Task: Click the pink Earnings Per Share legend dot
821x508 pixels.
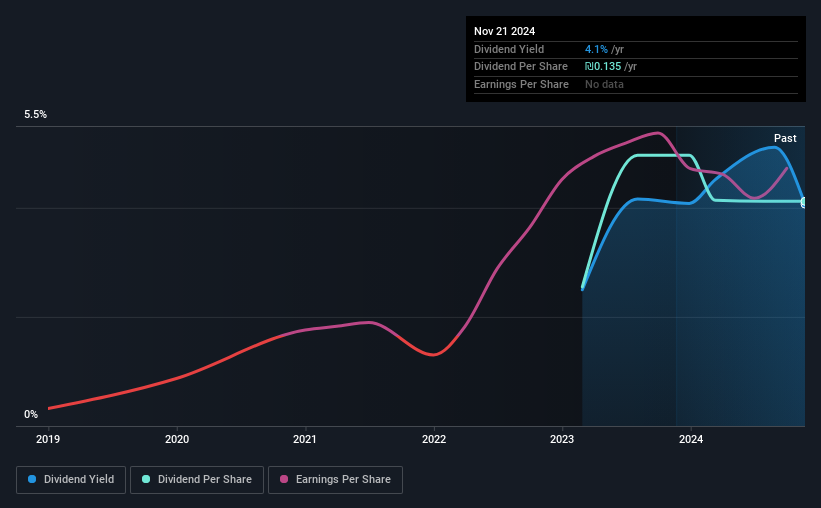Action: tap(284, 479)
